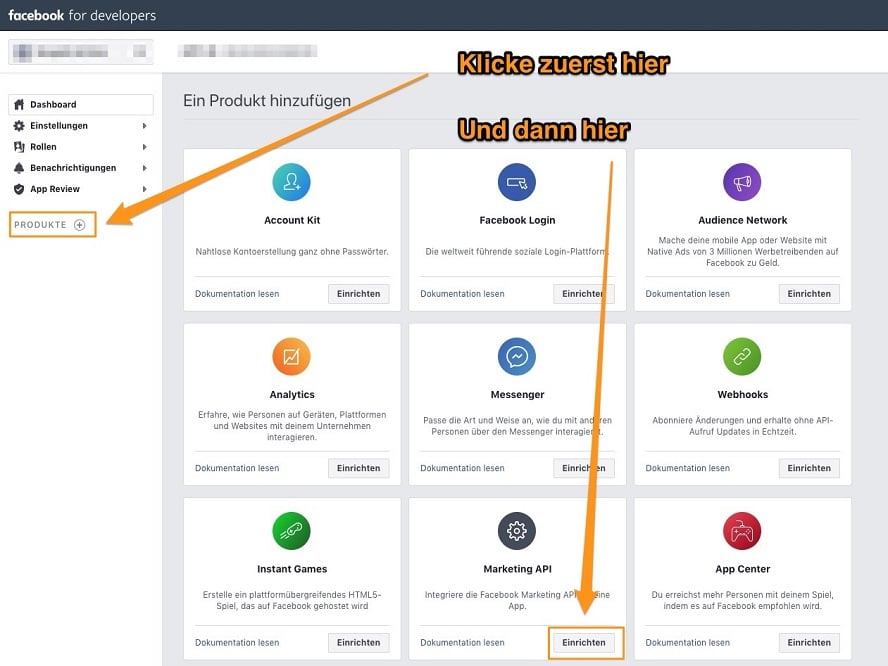
Task: Open the Benachrichtigungen menu item
Action: pos(81,168)
